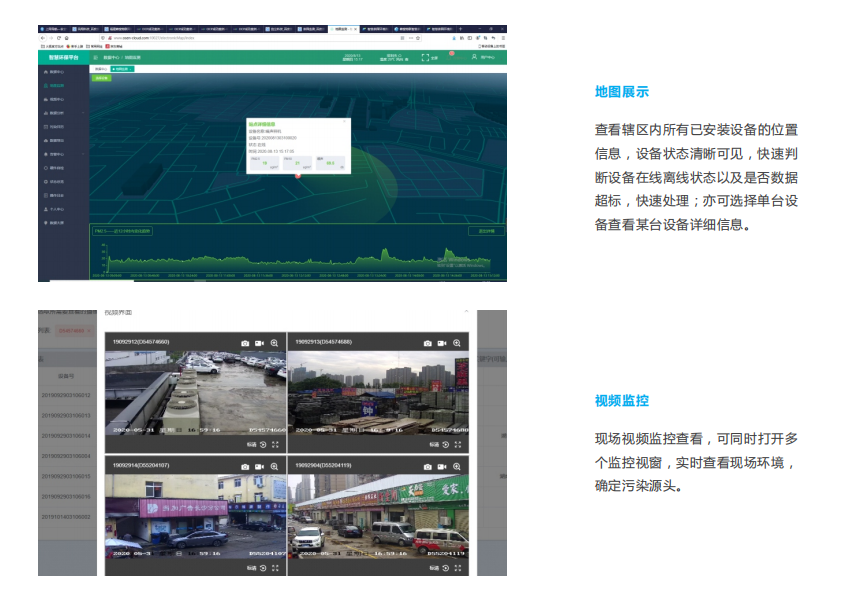850x593 pixels.
Task: Zoom into feed 19092912(D54574660)
Action: (274, 343)
